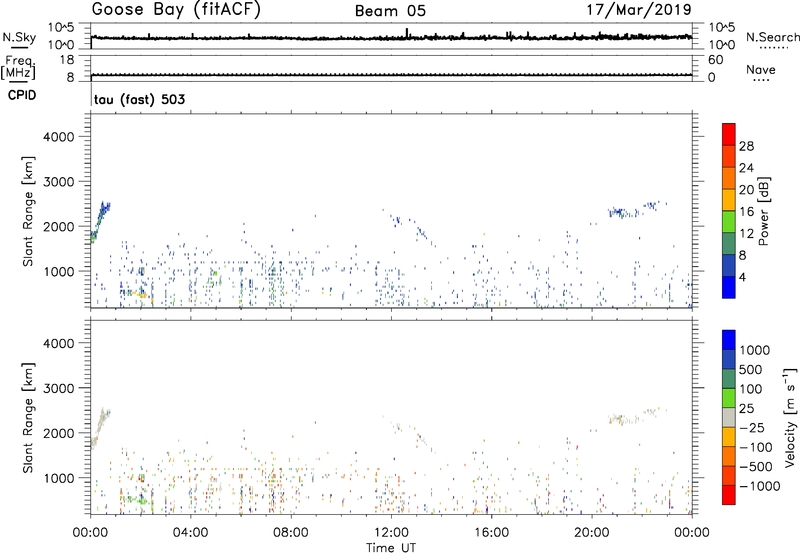This screenshot has width=800, height=554.
Task: Click the '-1000' Velocity colorbar tick label
Action: coord(759,486)
